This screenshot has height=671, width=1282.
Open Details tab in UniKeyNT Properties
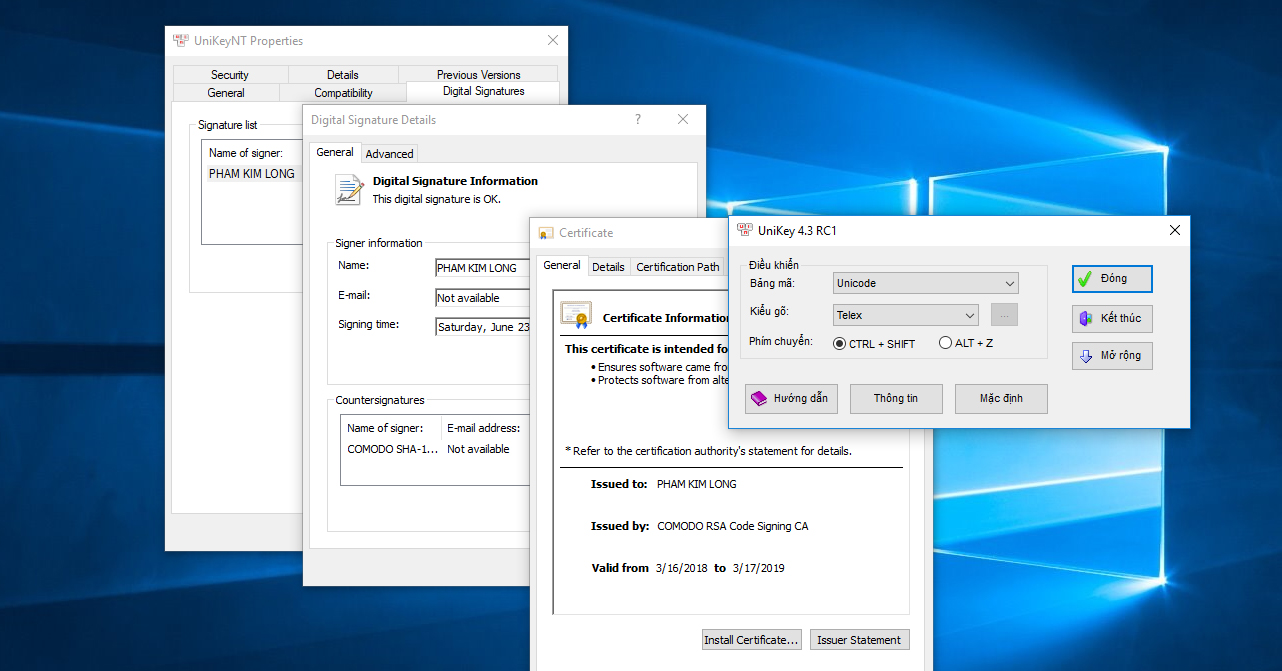click(x=343, y=75)
